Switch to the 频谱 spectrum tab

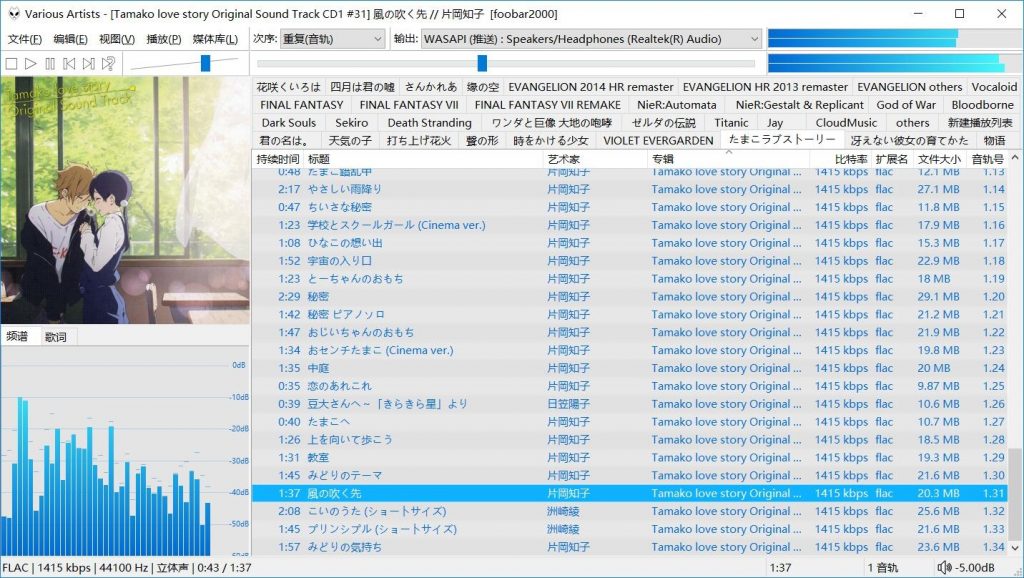18,336
